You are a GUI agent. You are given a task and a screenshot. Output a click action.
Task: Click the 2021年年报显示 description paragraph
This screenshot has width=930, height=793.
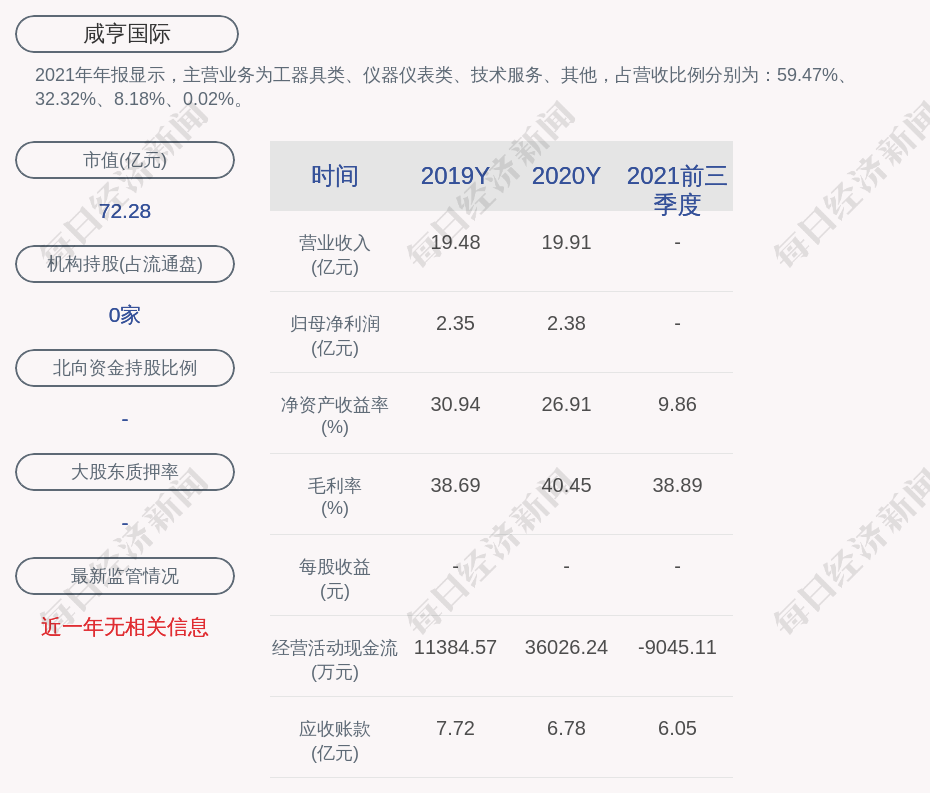tap(443, 87)
